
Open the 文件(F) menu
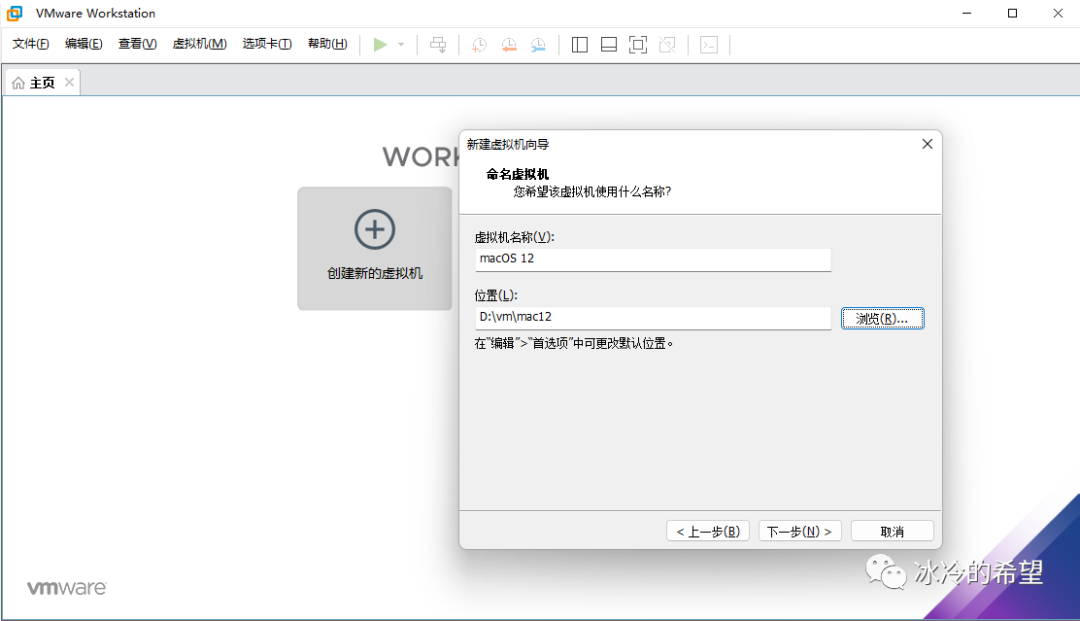(30, 44)
